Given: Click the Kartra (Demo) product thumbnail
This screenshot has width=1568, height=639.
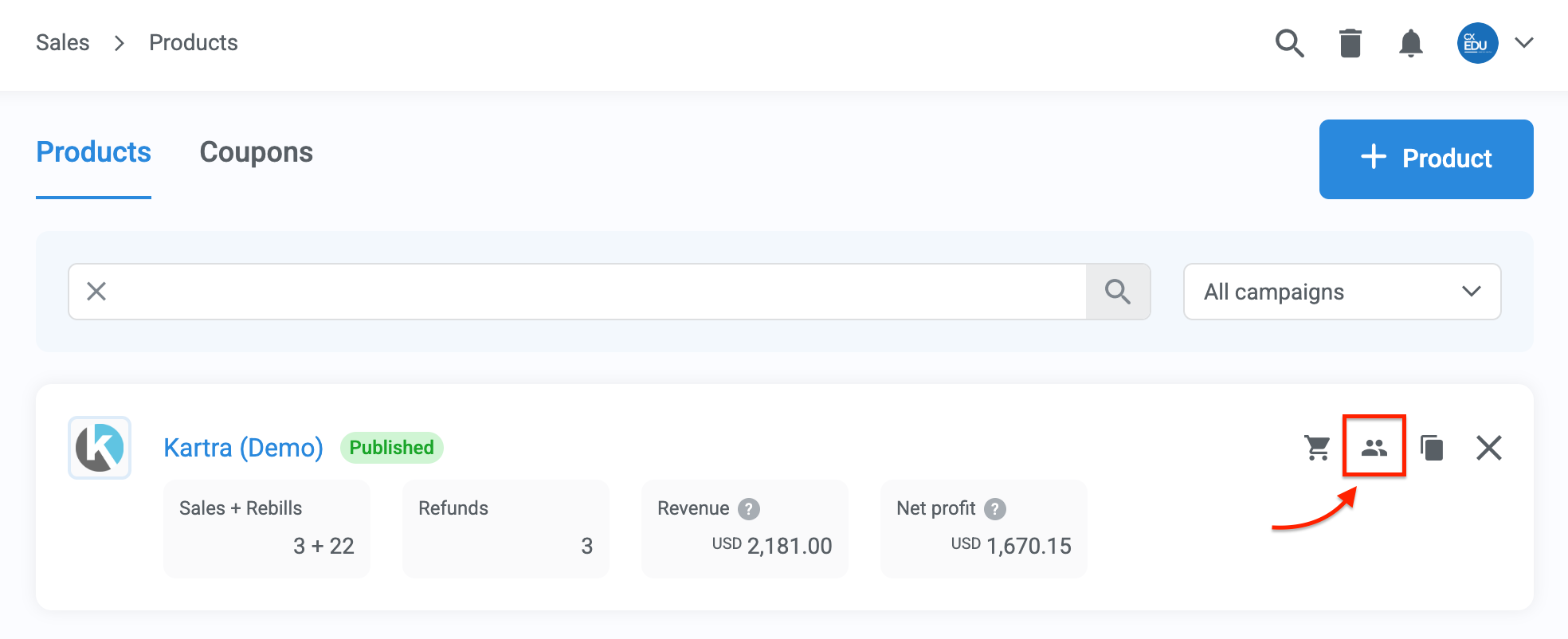Looking at the screenshot, I should pos(100,448).
